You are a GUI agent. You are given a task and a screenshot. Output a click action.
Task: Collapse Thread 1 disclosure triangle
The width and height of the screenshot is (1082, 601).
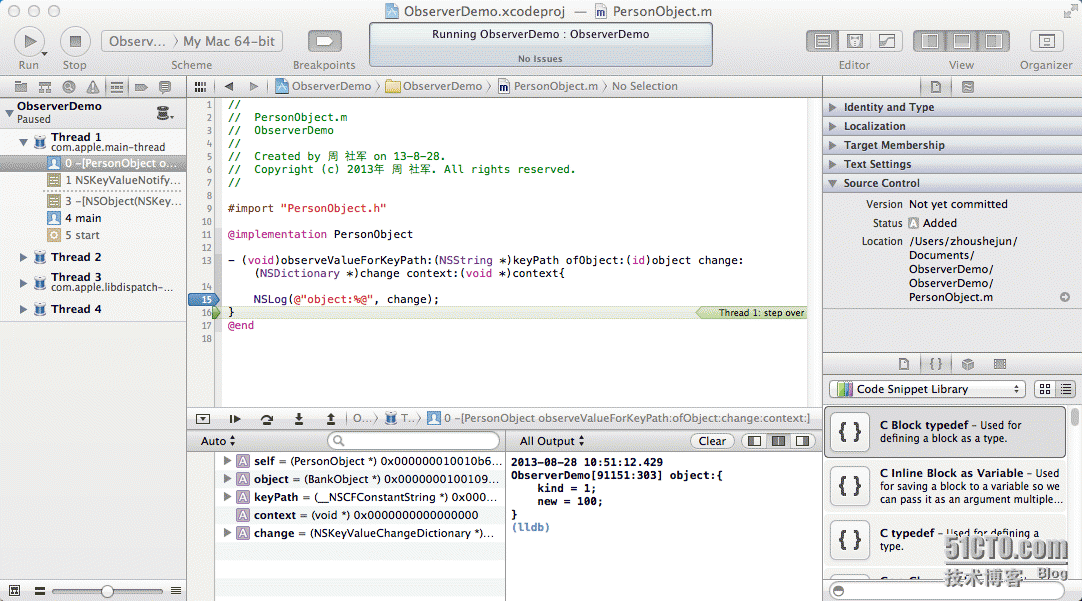tap(23, 142)
